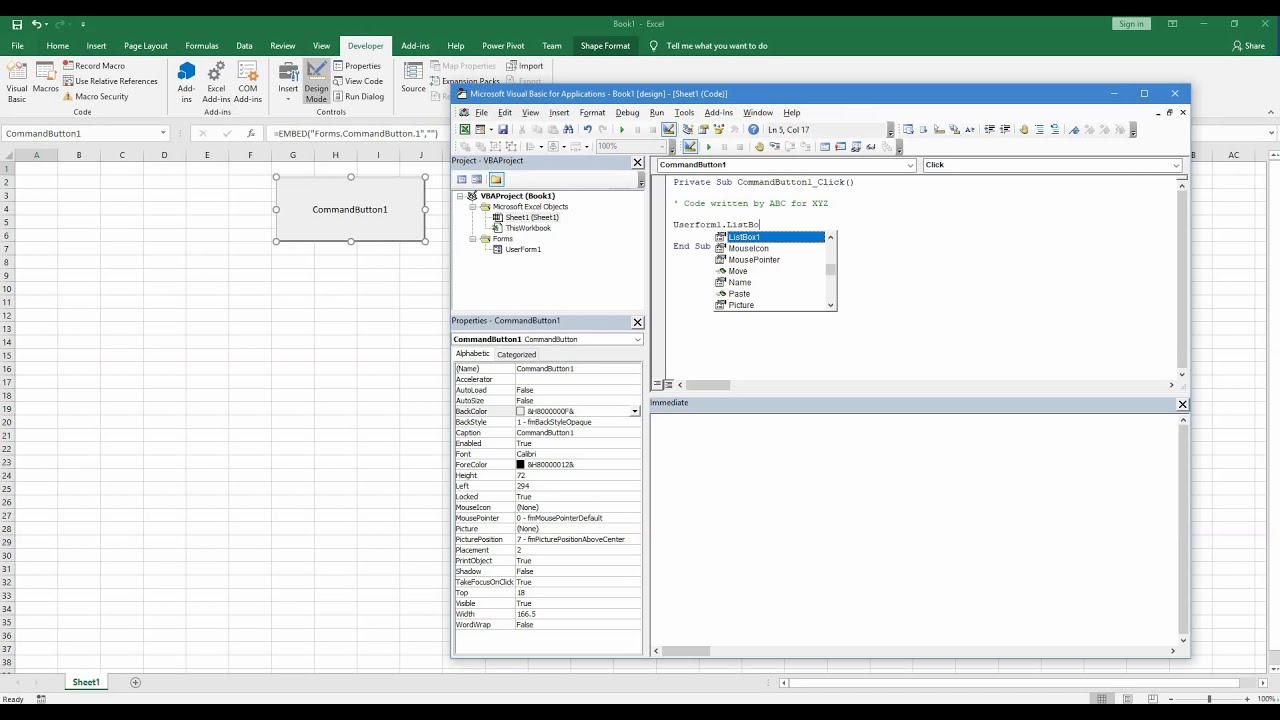
Task: Toggle Use Relative References
Action: (x=109, y=81)
